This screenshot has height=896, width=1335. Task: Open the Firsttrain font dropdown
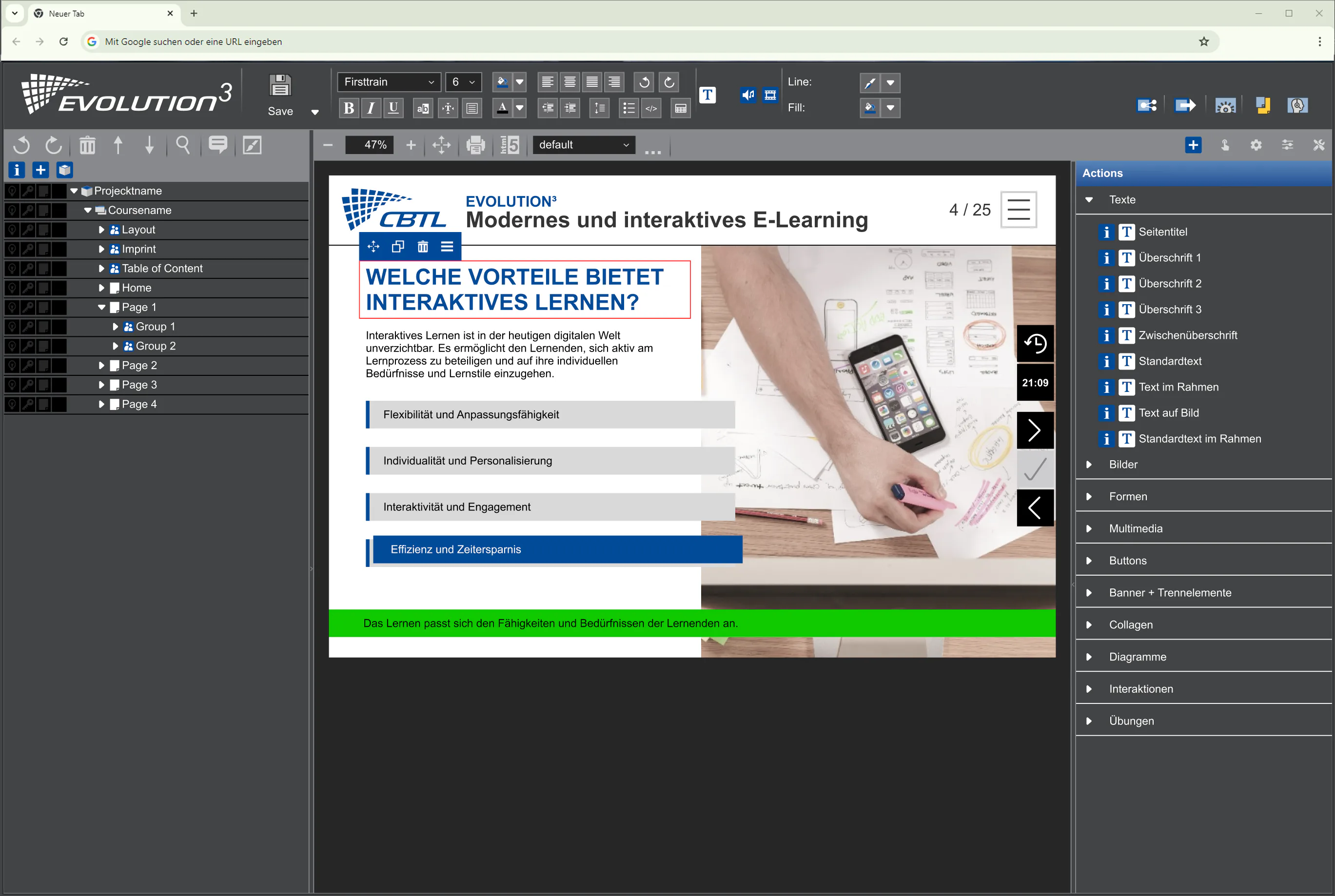coord(389,82)
